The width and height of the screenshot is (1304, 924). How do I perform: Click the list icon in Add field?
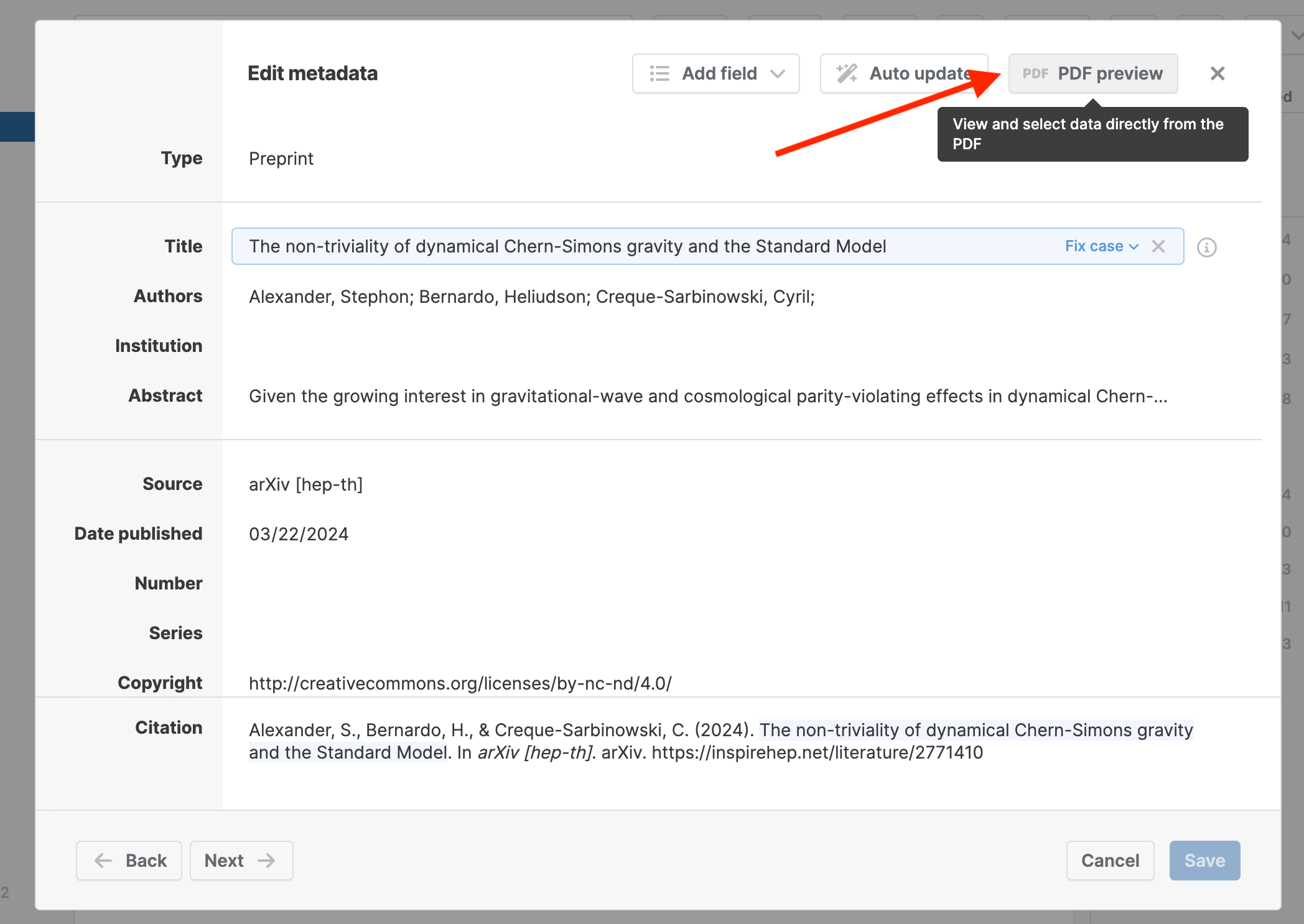tap(659, 73)
